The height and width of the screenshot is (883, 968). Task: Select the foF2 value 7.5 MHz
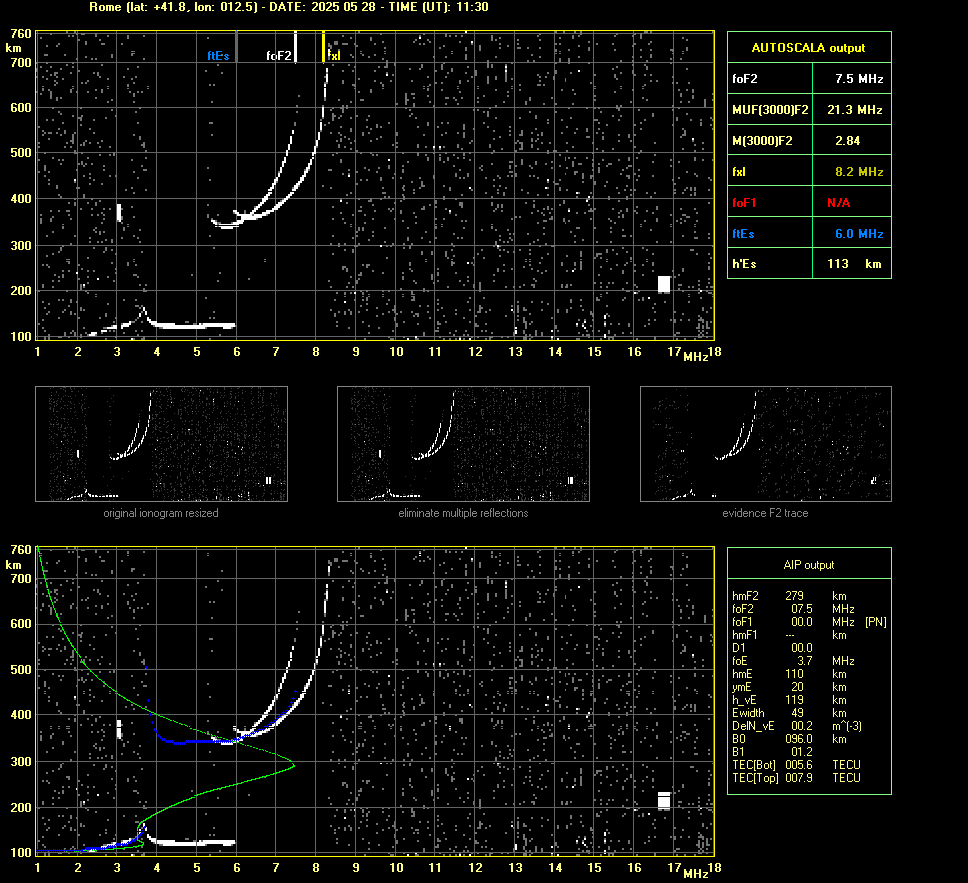tap(859, 79)
